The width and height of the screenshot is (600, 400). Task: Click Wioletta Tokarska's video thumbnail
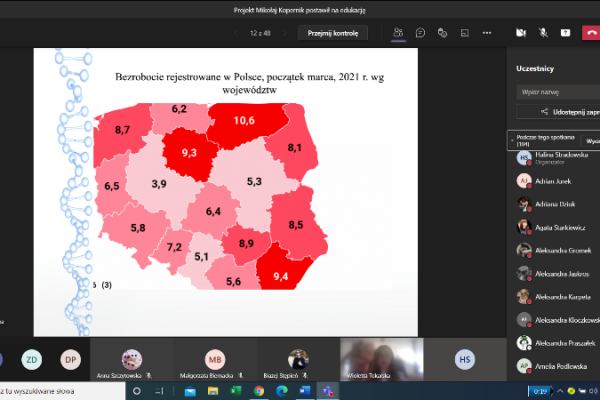pos(380,358)
